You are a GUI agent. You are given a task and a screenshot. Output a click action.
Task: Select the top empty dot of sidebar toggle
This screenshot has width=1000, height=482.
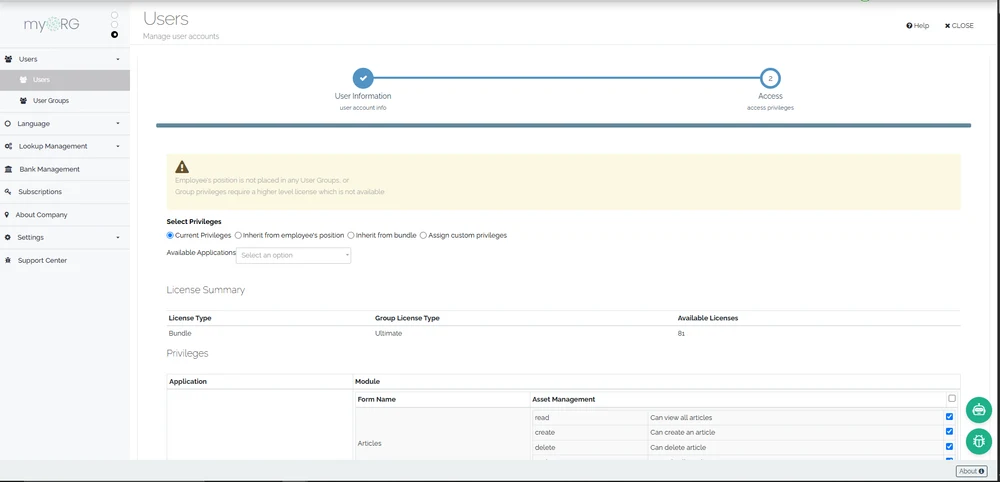point(114,15)
